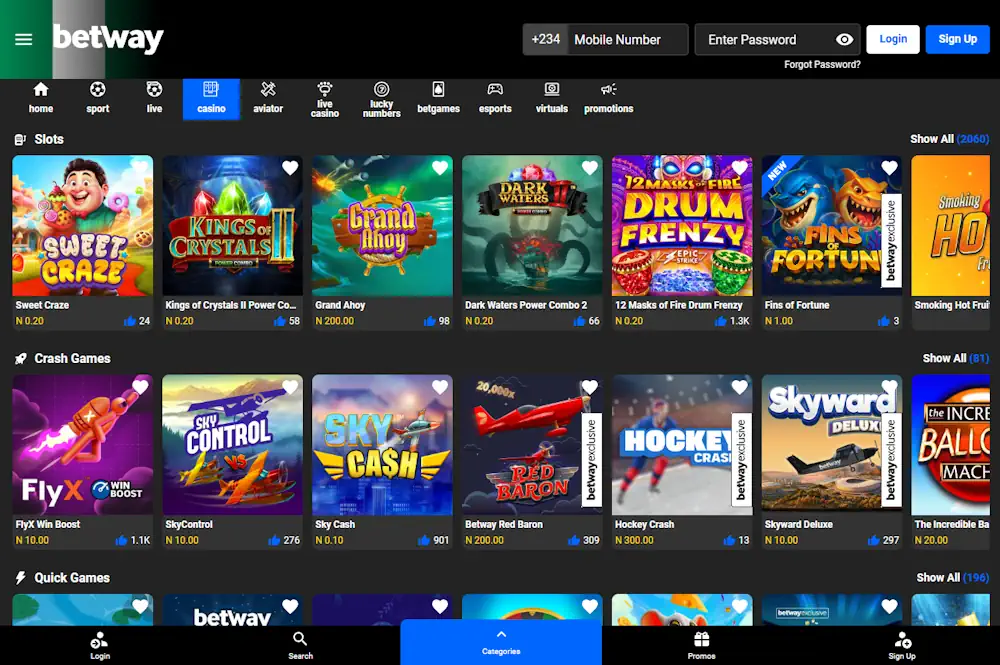The height and width of the screenshot is (665, 1000).
Task: Open the hamburger menu
Action: point(24,40)
